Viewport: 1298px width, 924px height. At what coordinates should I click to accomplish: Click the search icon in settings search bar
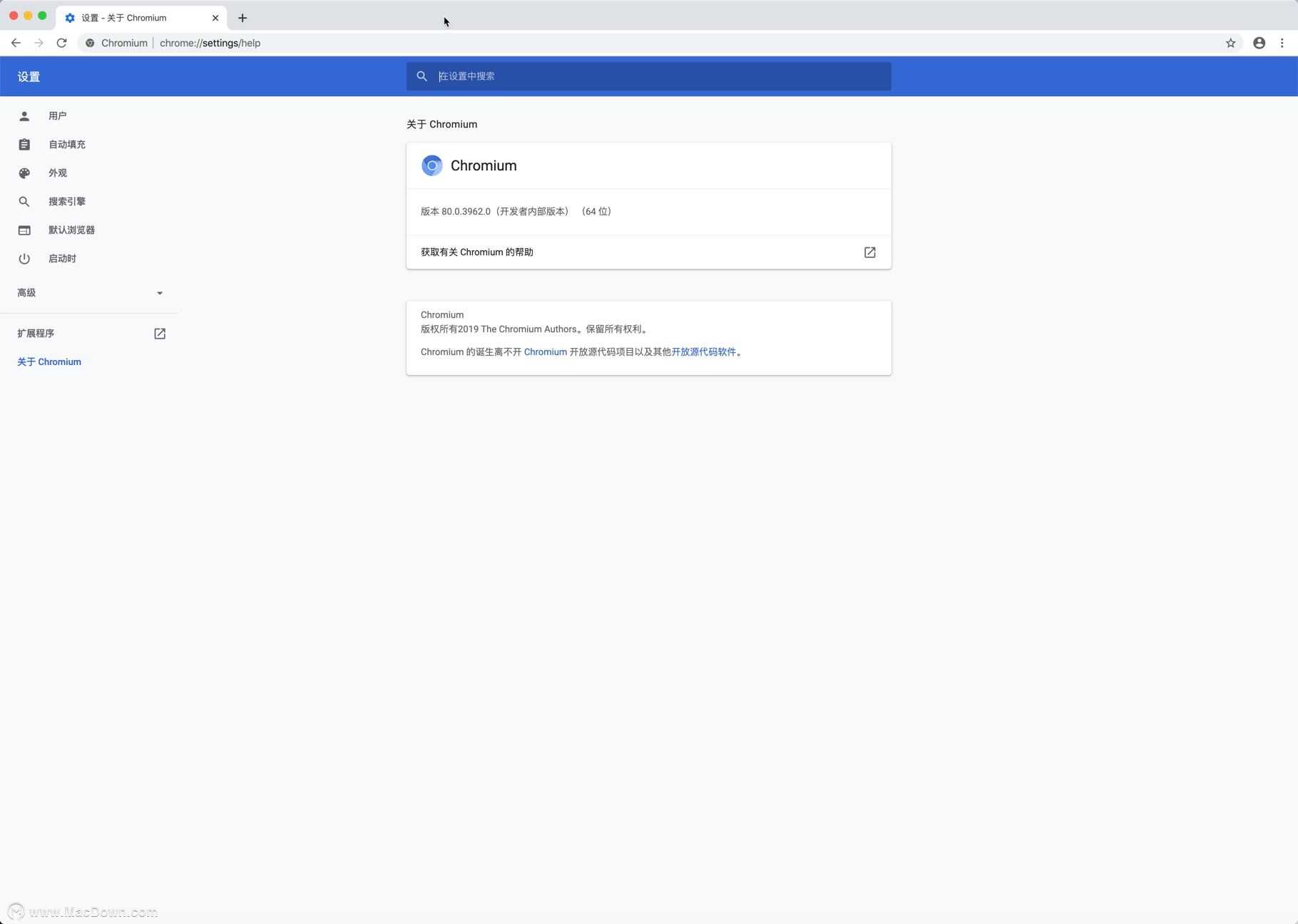pyautogui.click(x=421, y=76)
